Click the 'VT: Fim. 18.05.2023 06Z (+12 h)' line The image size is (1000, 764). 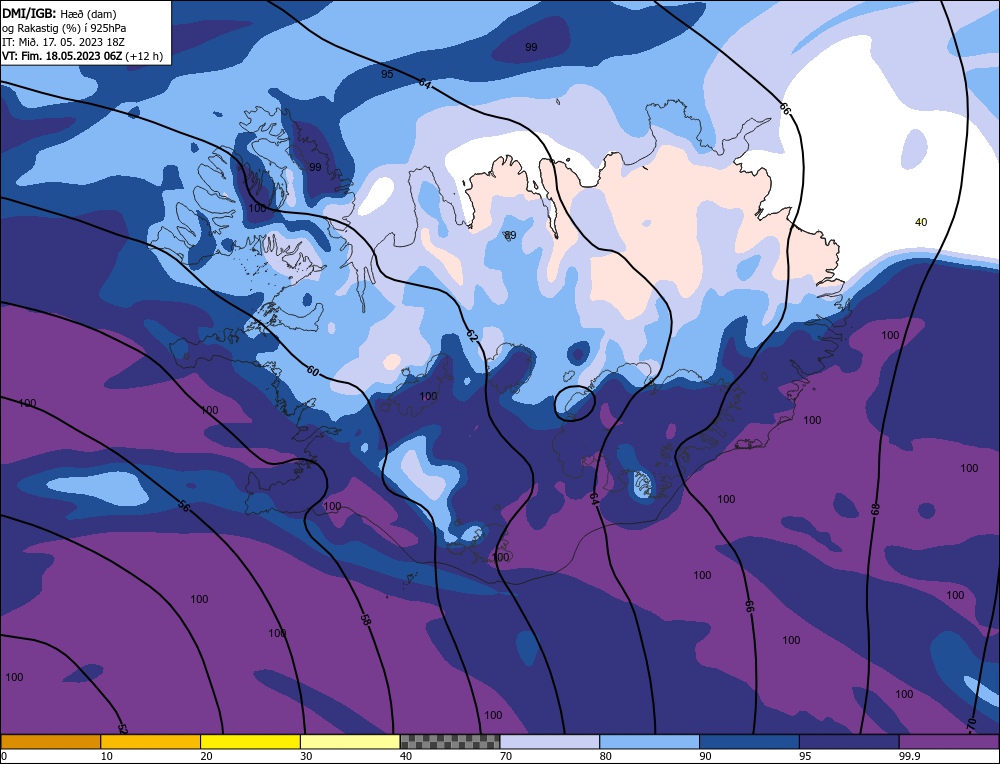[x=82, y=56]
